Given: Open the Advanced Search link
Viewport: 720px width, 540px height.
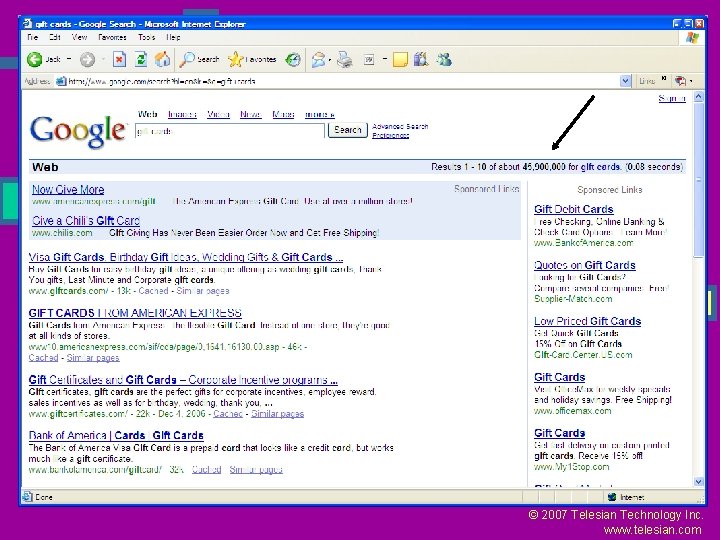Looking at the screenshot, I should [400, 126].
